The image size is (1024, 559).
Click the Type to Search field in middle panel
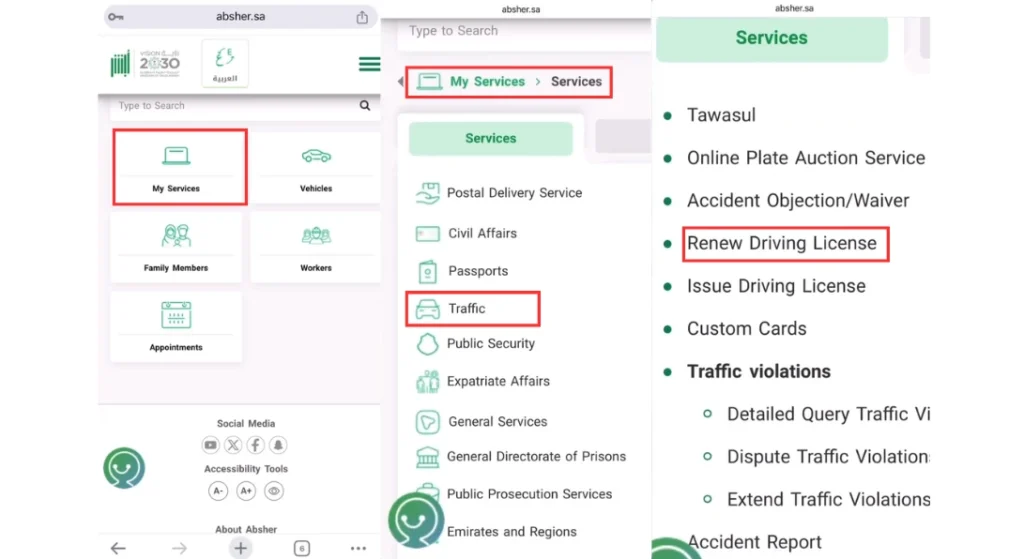point(524,31)
